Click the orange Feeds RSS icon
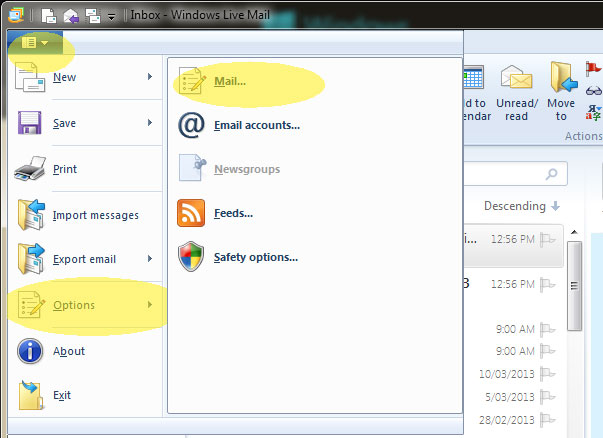The image size is (603, 438). [x=191, y=213]
